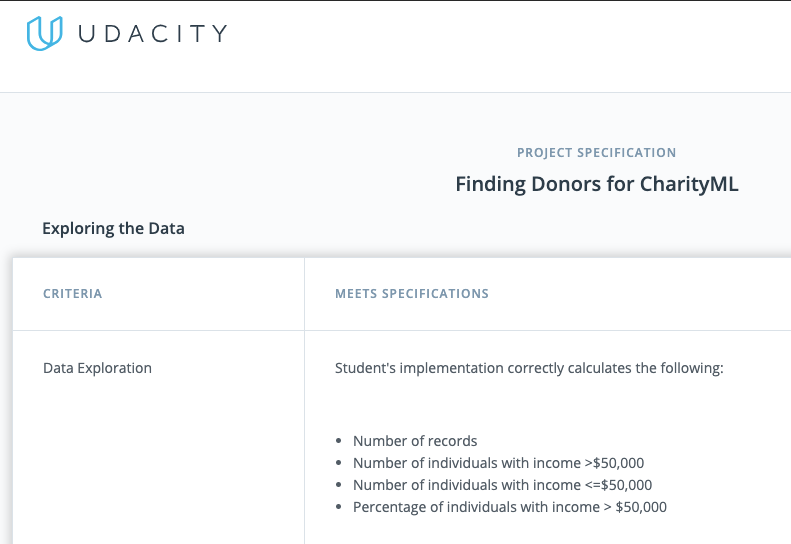
Task: Click the Student's implementation correctly calculates sentence
Action: (528, 368)
